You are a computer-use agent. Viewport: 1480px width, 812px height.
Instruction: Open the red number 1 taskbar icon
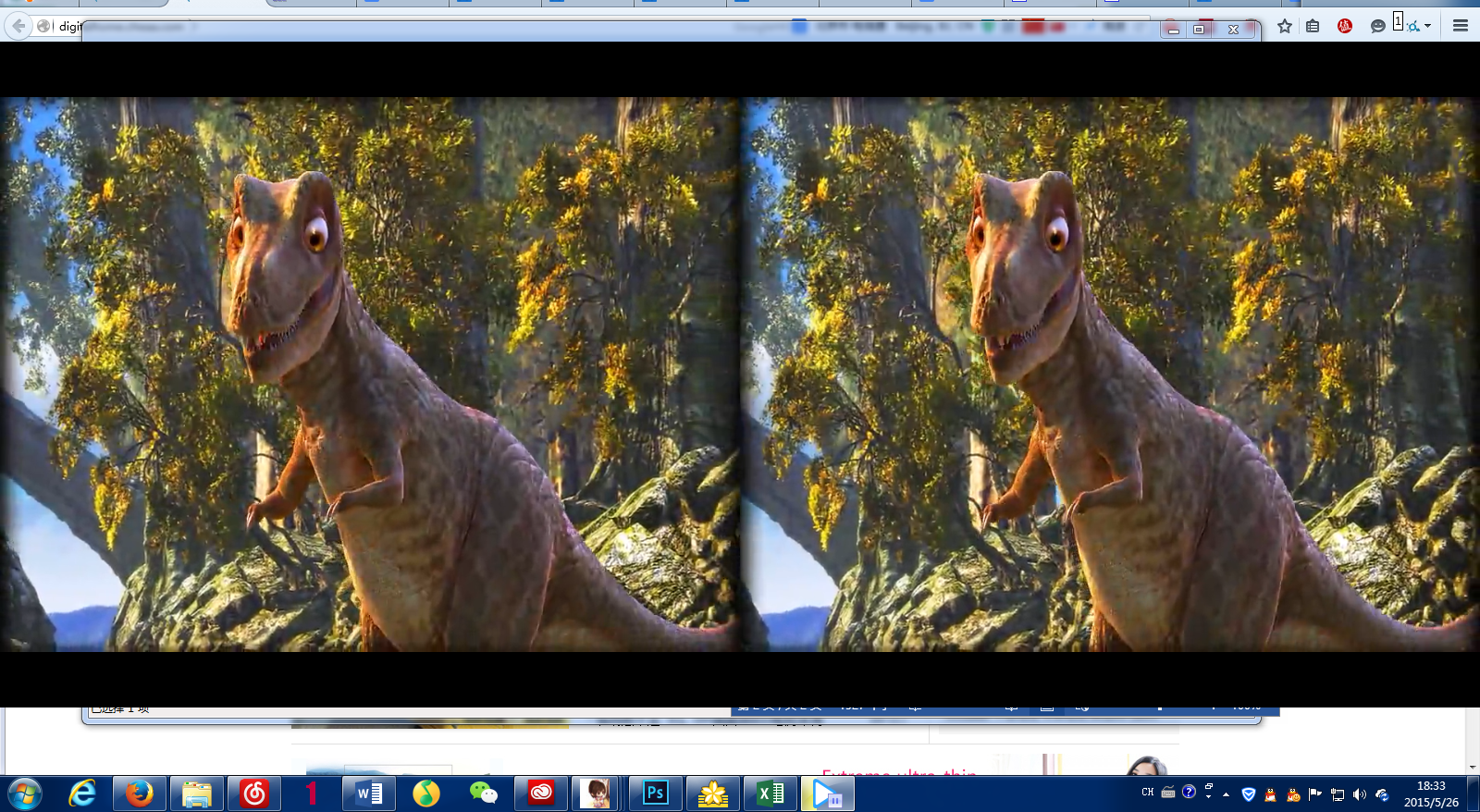point(312,794)
